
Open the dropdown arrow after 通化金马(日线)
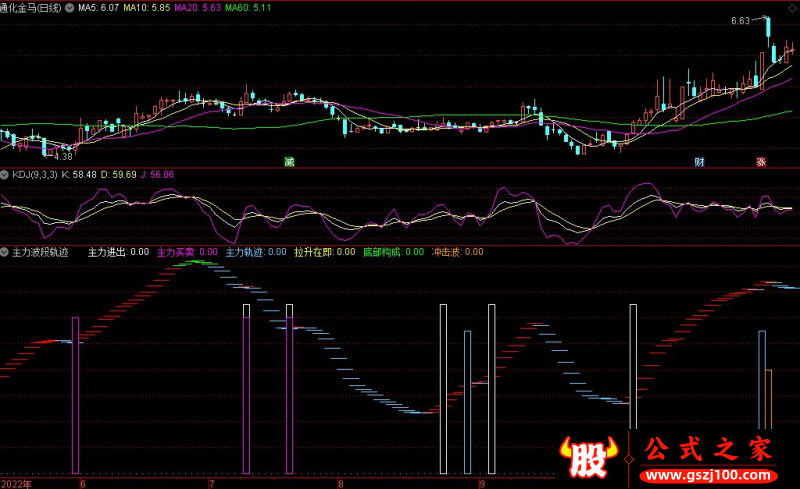68,7
